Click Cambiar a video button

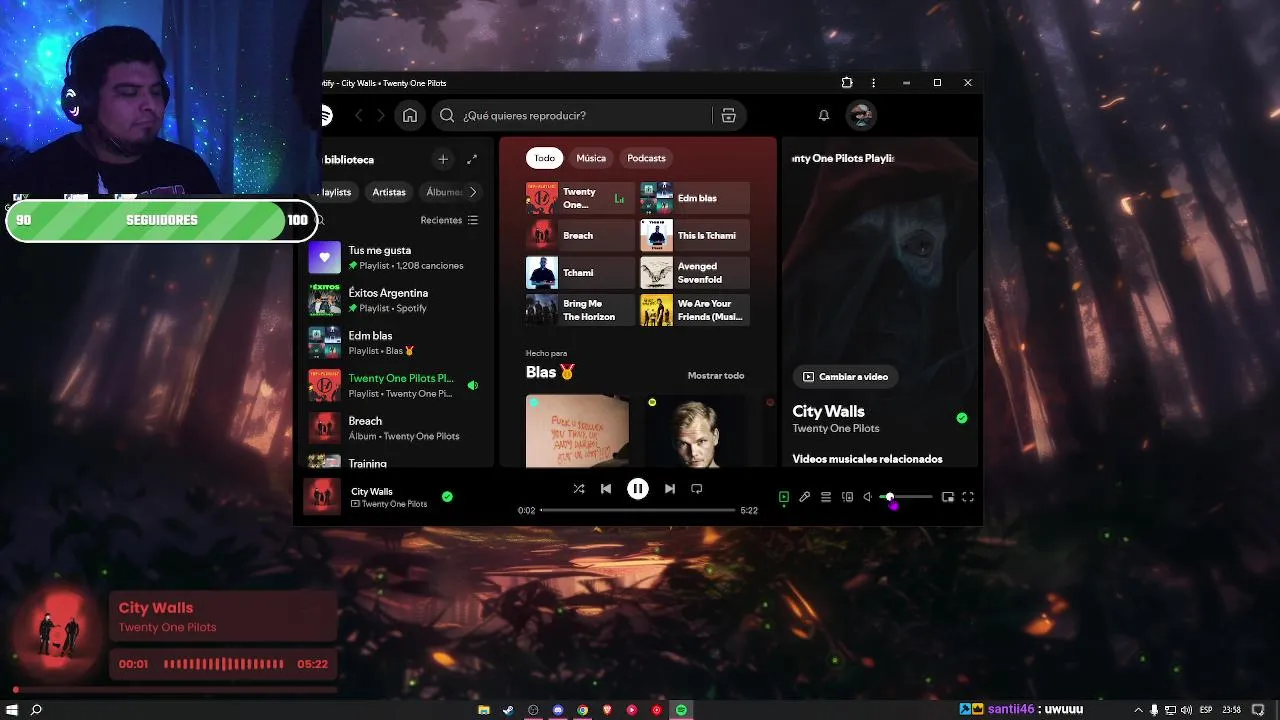tap(846, 377)
